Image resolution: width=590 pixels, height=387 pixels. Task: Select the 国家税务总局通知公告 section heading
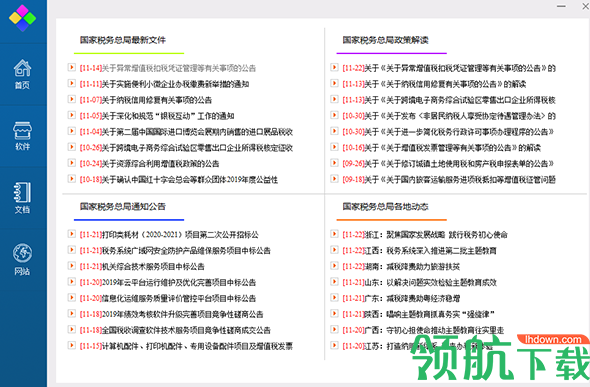tap(123, 206)
